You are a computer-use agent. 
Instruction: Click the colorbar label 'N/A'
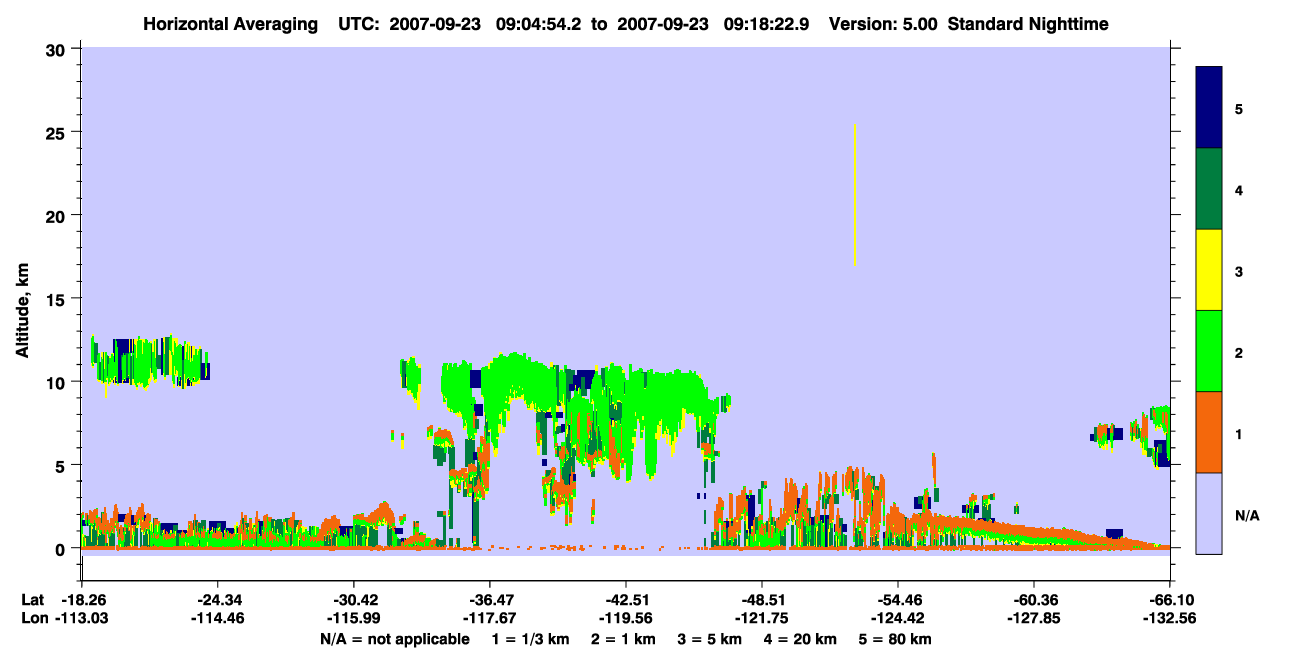coord(1247,515)
